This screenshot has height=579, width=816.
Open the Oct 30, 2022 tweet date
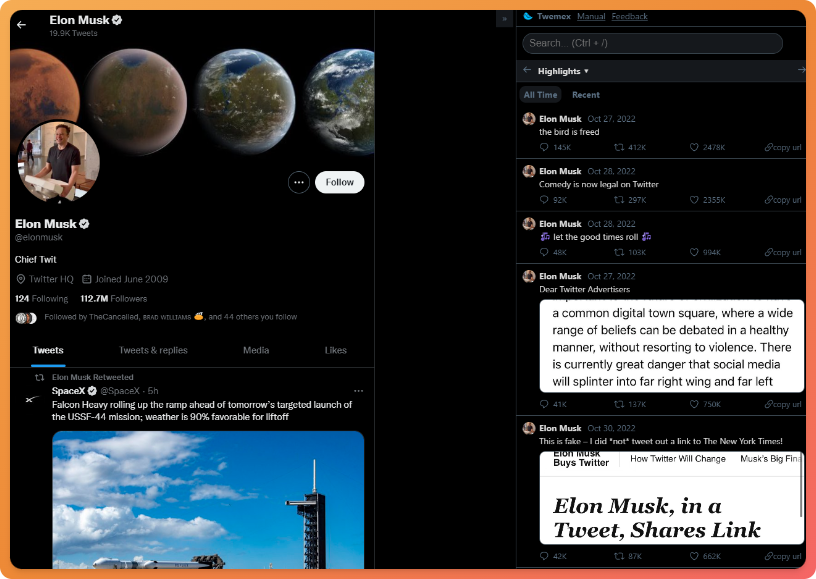click(611, 428)
